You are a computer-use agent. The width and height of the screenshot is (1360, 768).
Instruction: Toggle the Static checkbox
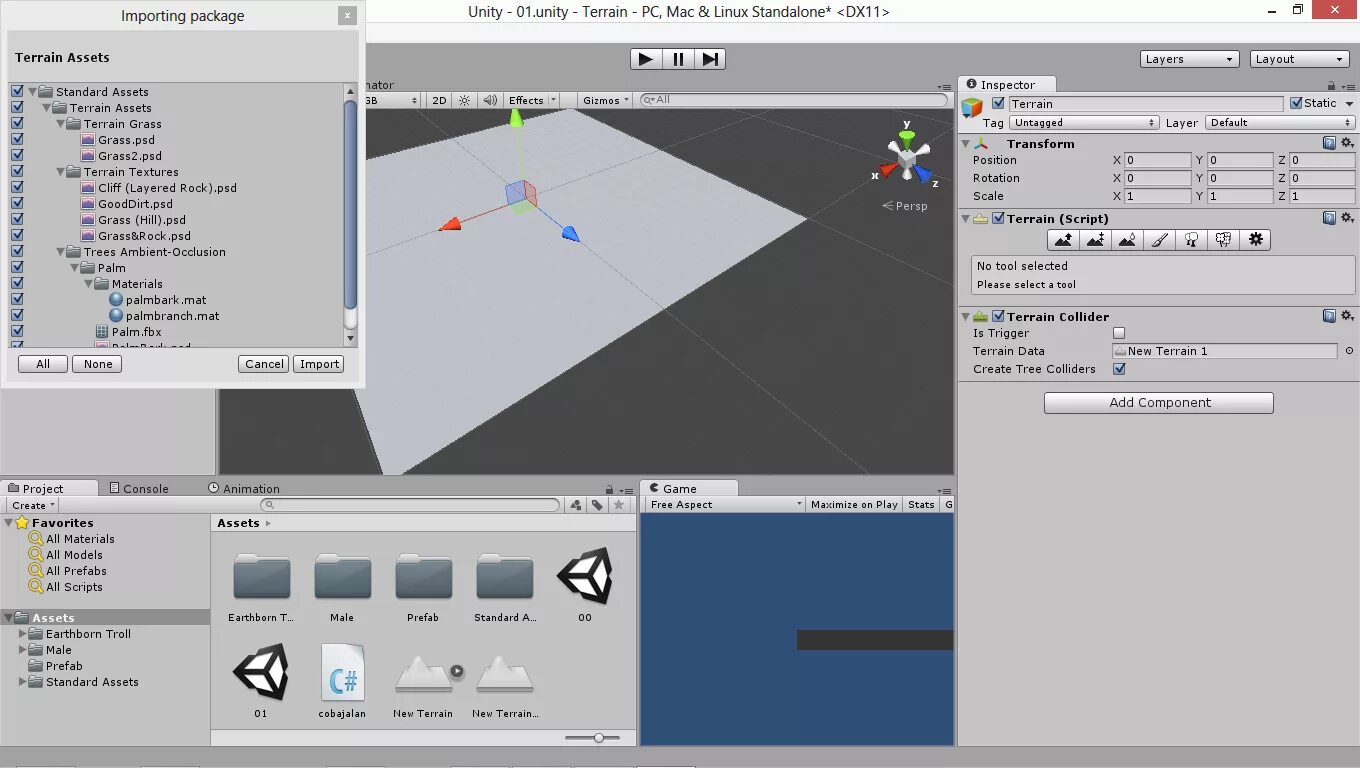(1296, 103)
